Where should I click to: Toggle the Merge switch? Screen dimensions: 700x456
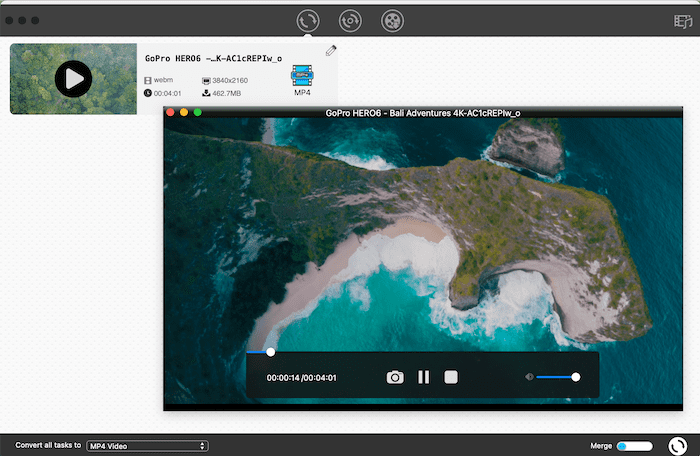click(633, 446)
